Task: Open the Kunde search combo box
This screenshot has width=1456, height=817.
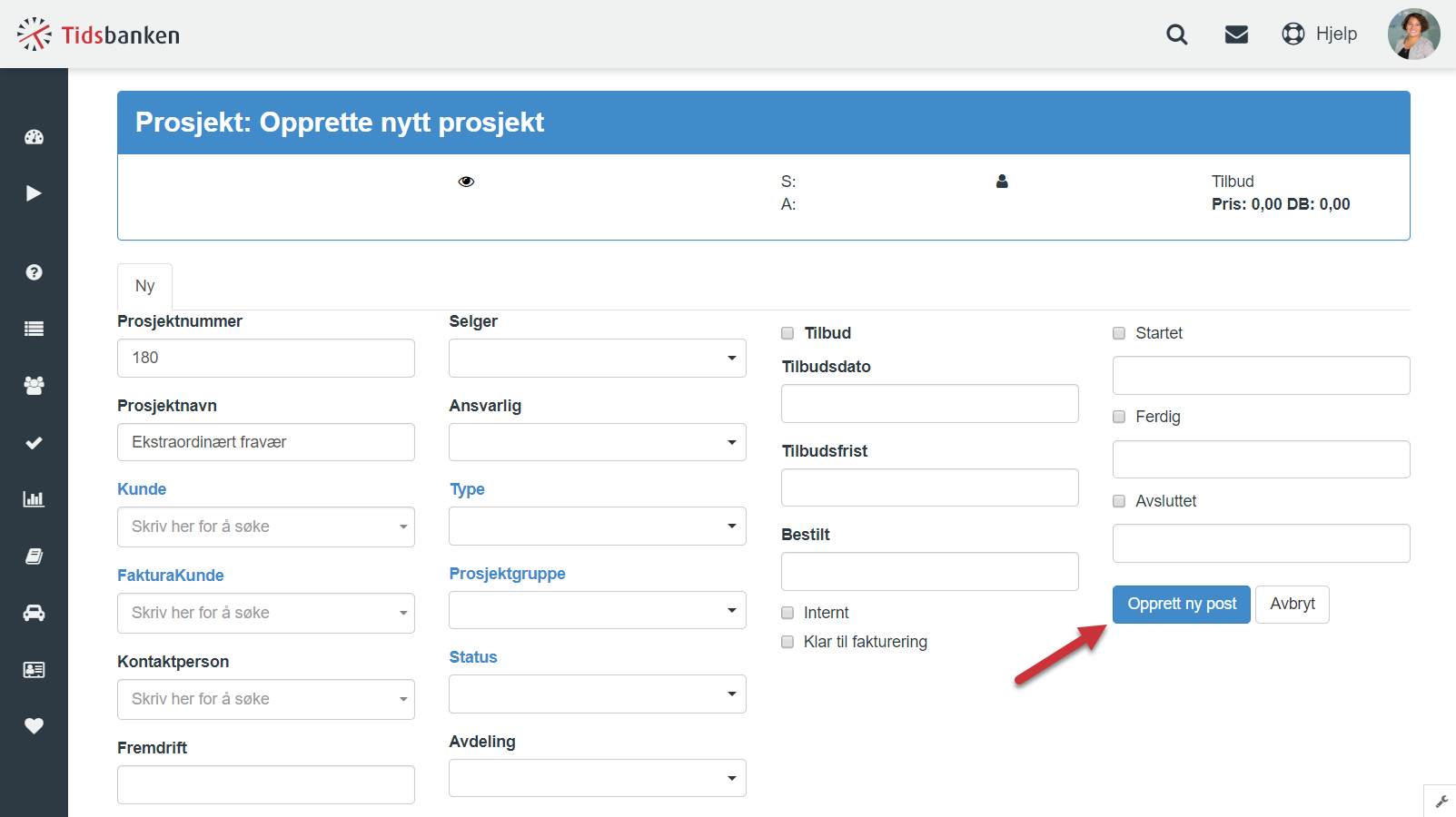Action: click(x=266, y=527)
